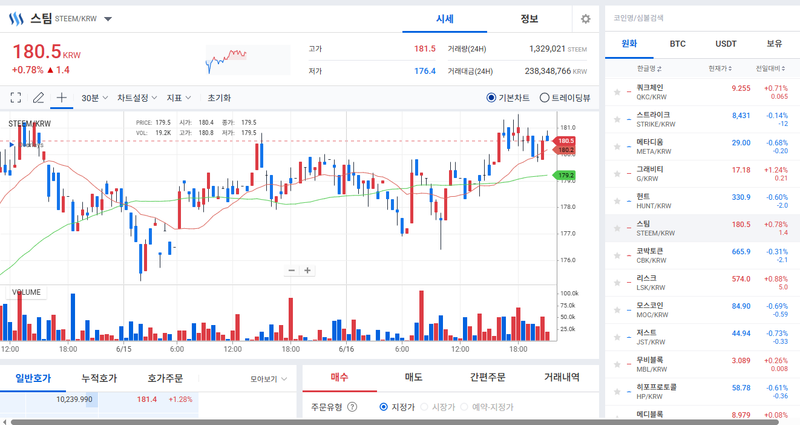Click the Steem coin logo icon

[x=16, y=19]
